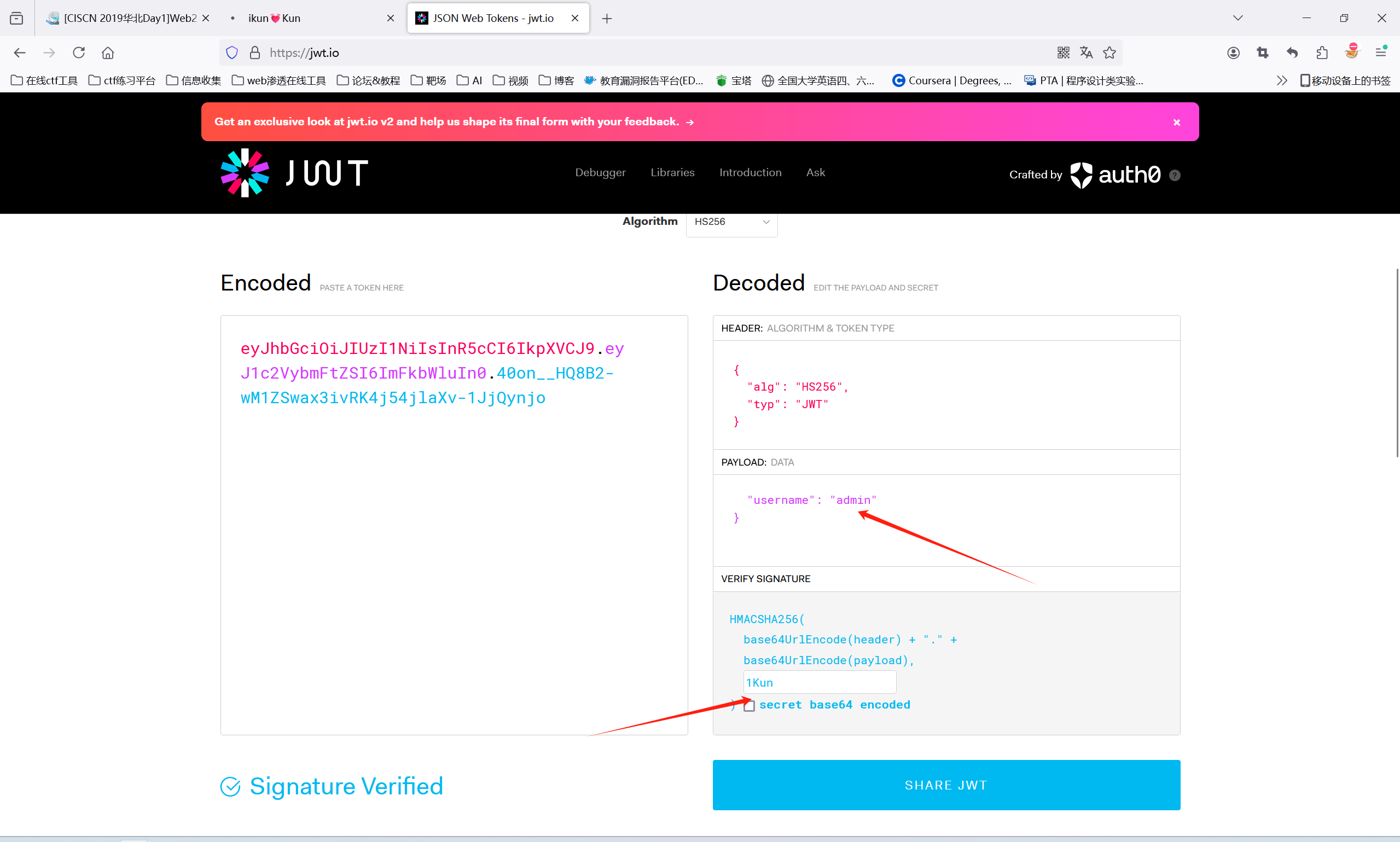Reload the jwt.io page

tap(79, 53)
